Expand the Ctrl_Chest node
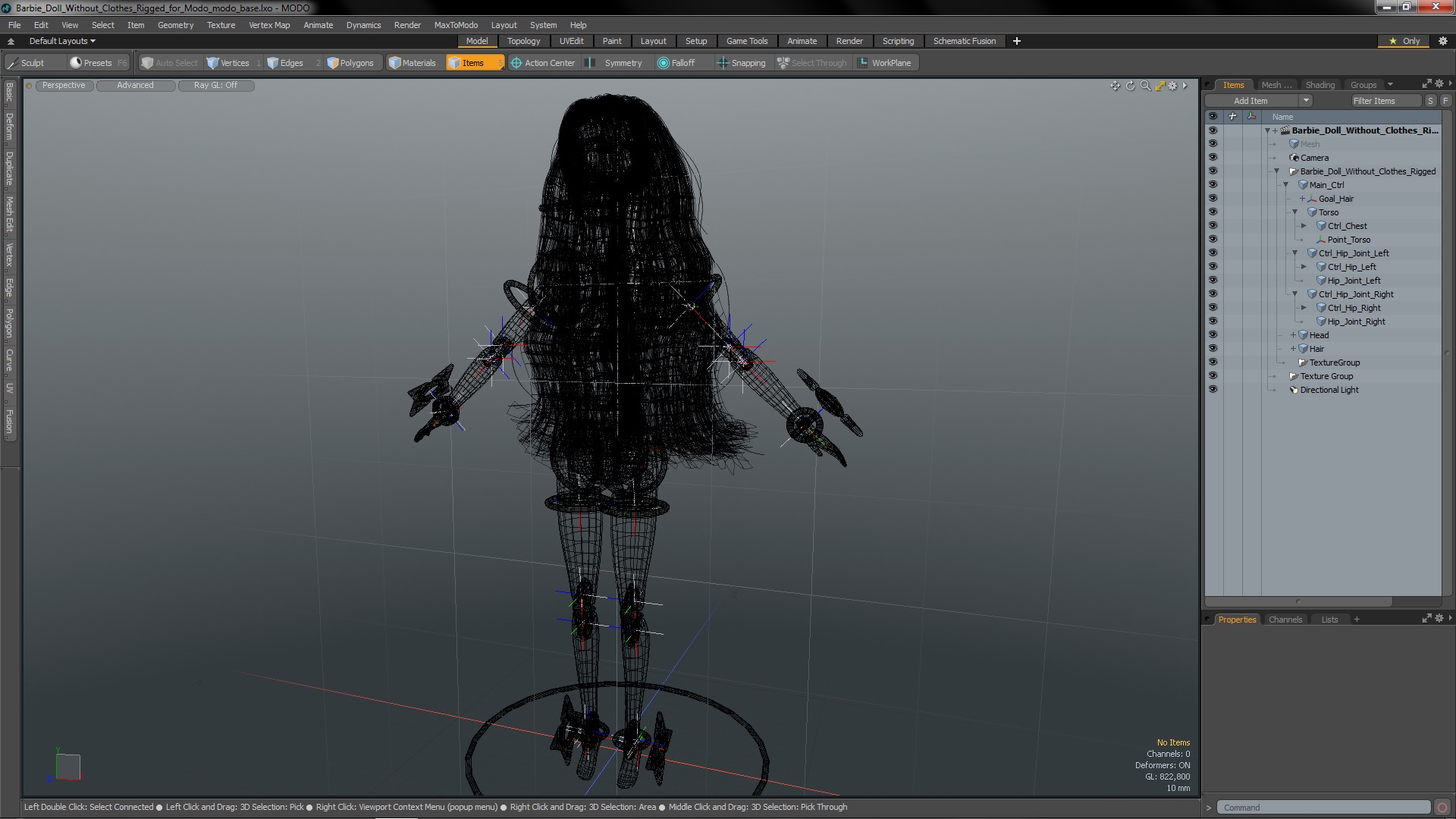The height and width of the screenshot is (819, 1456). coord(1304,226)
